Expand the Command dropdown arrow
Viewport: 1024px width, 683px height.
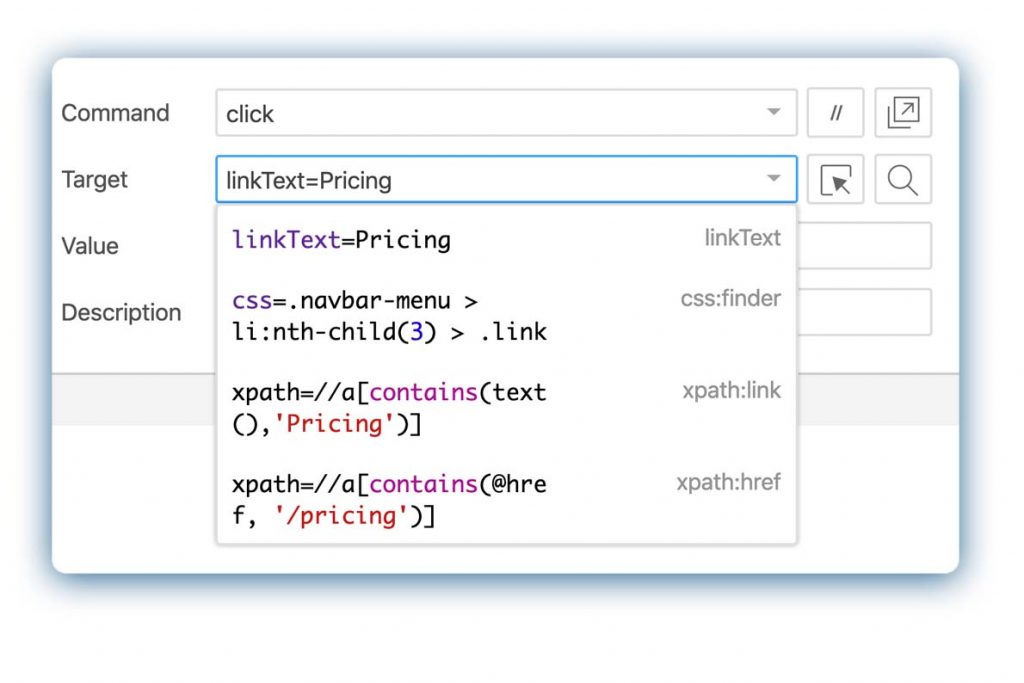773,113
